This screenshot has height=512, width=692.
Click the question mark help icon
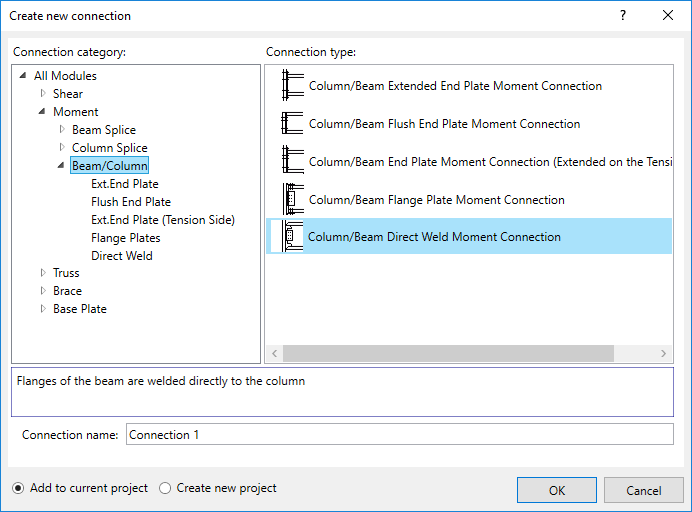coord(622,16)
